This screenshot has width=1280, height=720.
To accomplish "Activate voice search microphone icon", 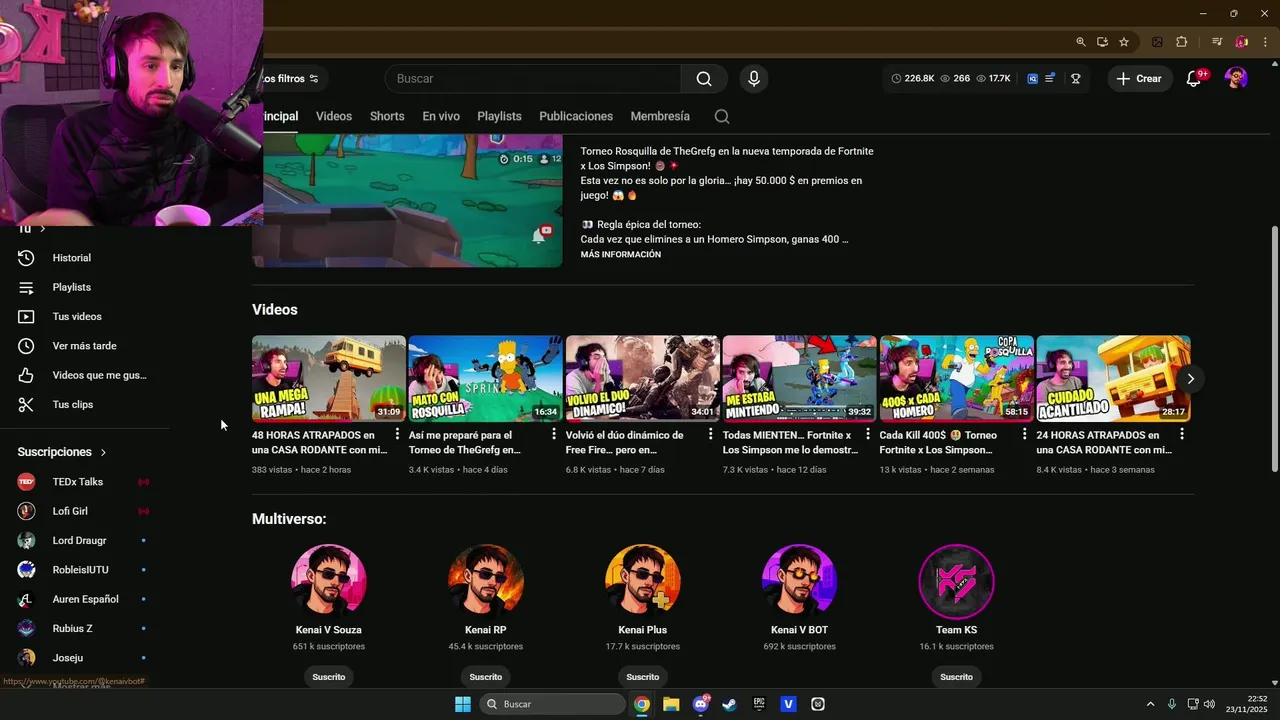I will pyautogui.click(x=754, y=79).
